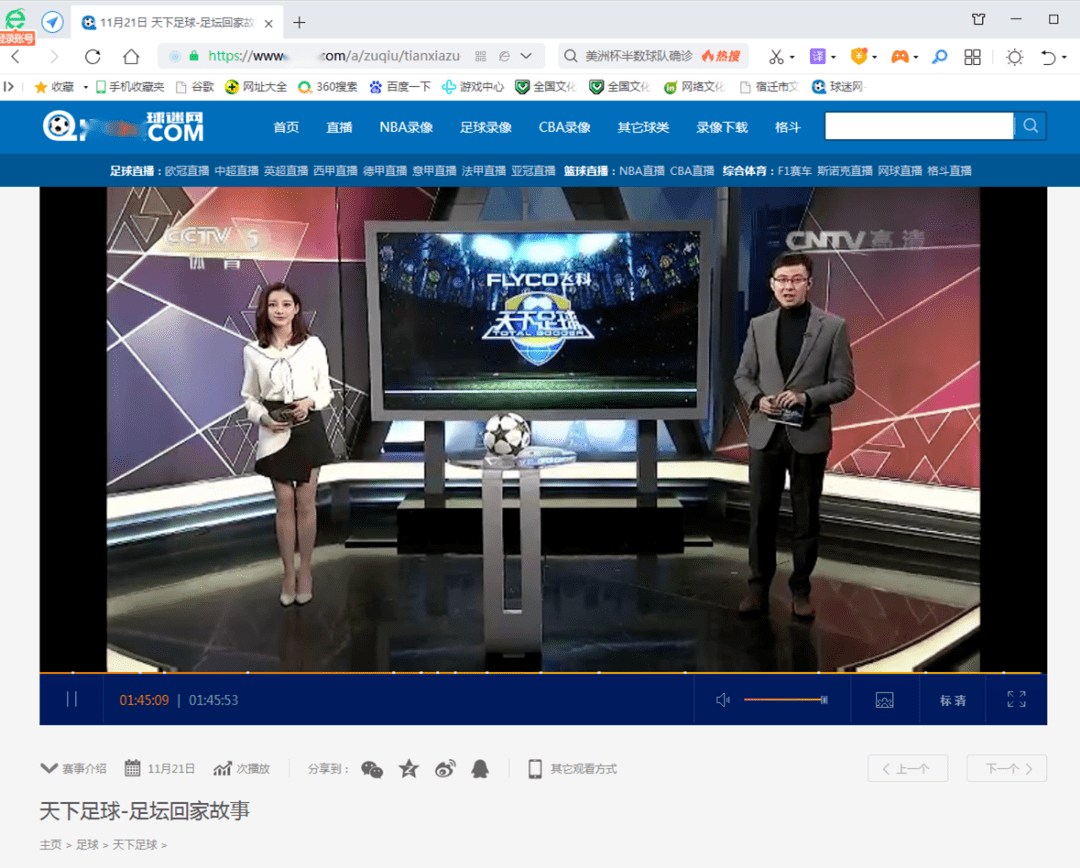Click the site search magnifier button

click(x=1031, y=126)
